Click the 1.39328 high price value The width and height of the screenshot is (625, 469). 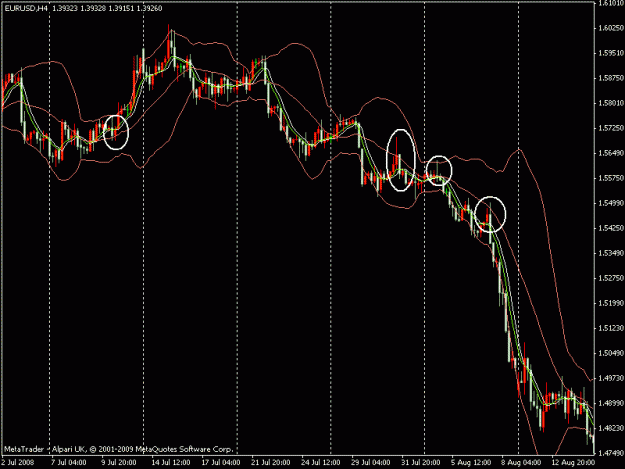coord(93,8)
